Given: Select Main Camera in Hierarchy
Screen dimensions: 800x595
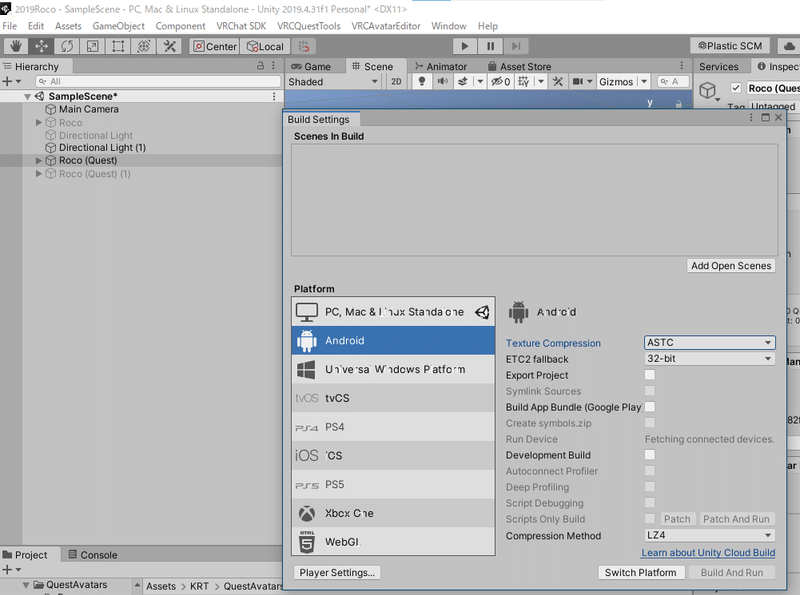Looking at the screenshot, I should (x=89, y=109).
